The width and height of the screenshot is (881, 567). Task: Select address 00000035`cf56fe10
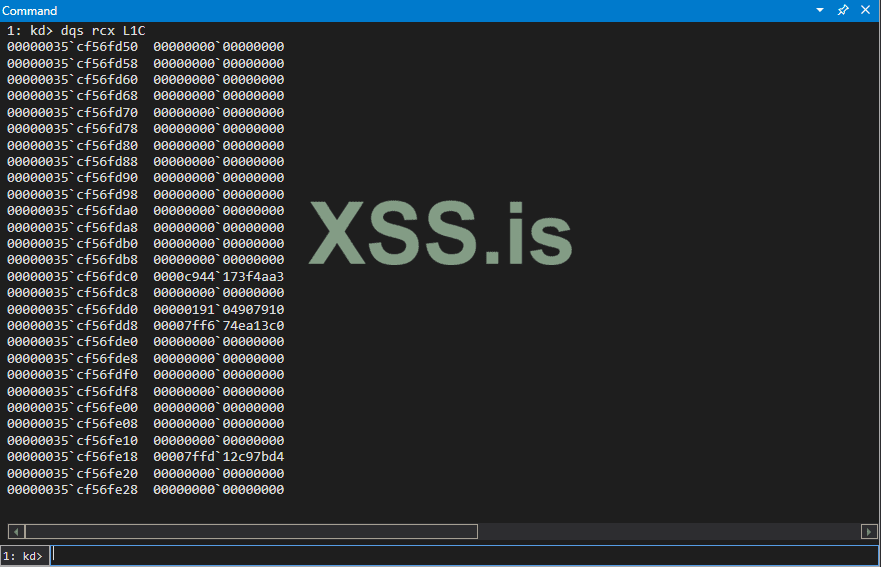[72, 441]
